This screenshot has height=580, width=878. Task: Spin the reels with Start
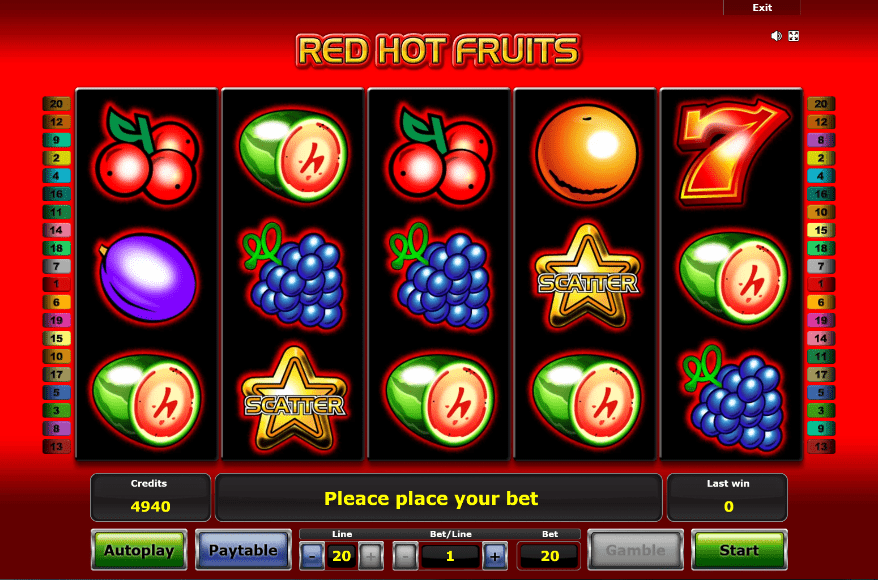click(739, 550)
